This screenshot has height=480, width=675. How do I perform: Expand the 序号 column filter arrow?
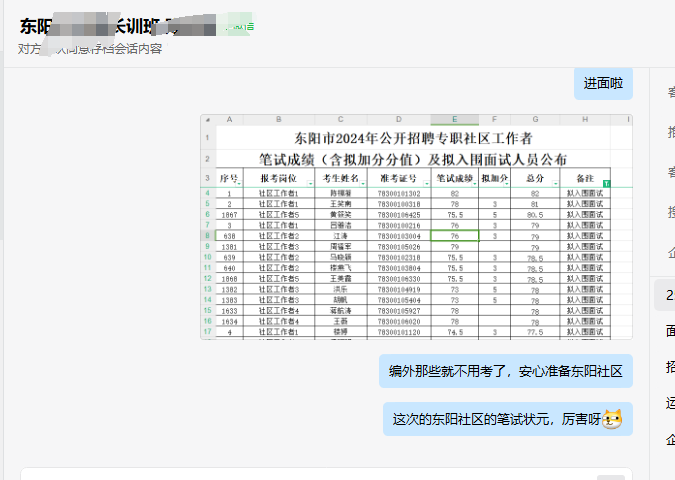click(238, 183)
